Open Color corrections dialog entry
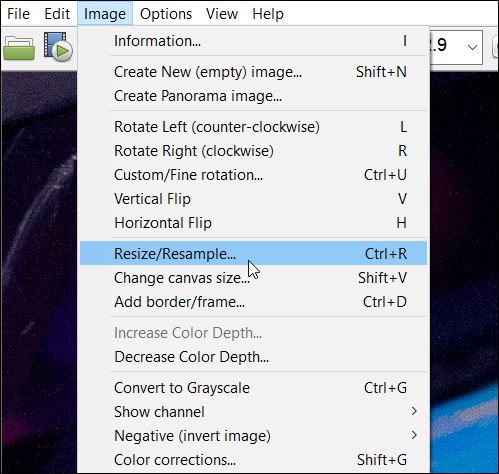 253,460
